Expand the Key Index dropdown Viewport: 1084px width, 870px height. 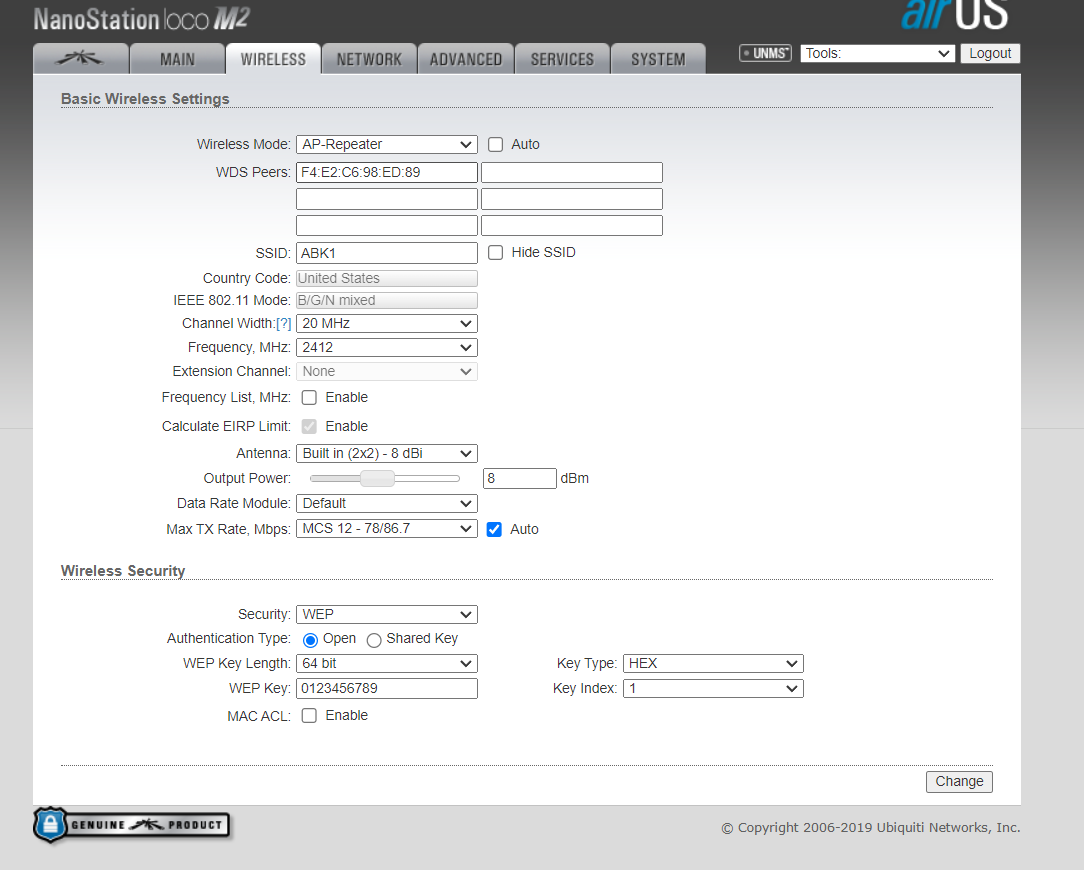click(713, 689)
